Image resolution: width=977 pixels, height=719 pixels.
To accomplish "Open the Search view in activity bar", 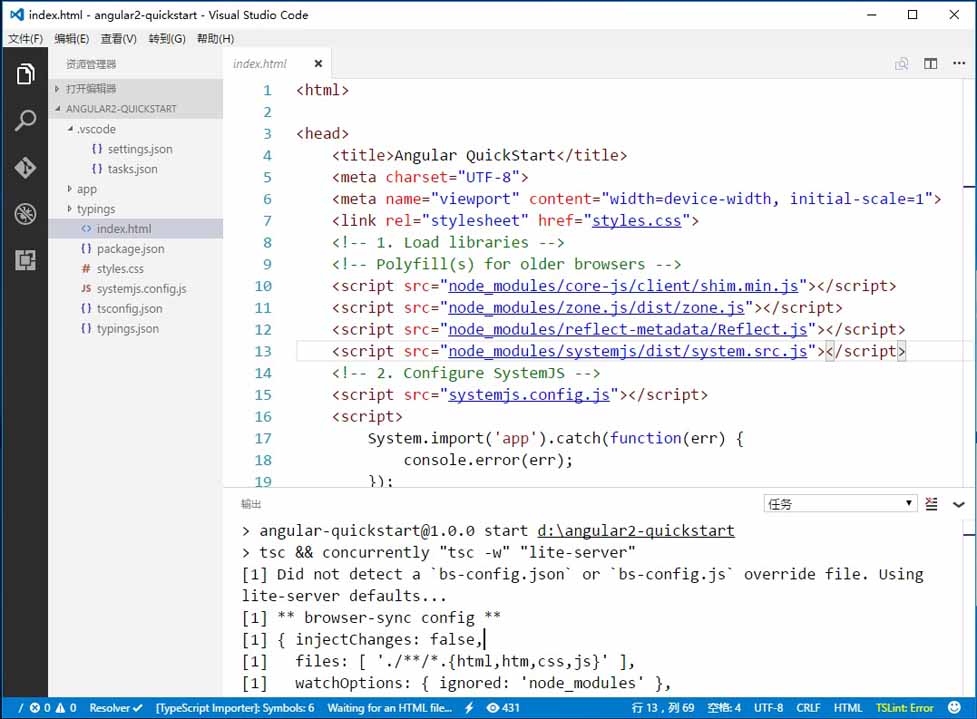I will [25, 121].
